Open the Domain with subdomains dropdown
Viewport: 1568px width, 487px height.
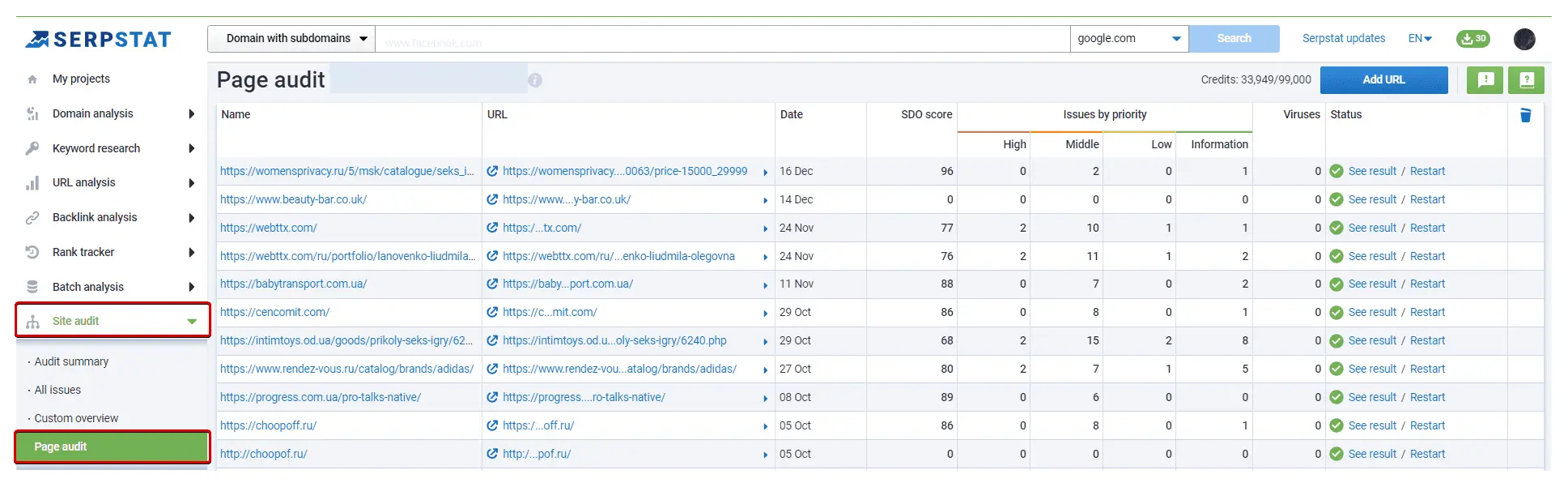(291, 38)
